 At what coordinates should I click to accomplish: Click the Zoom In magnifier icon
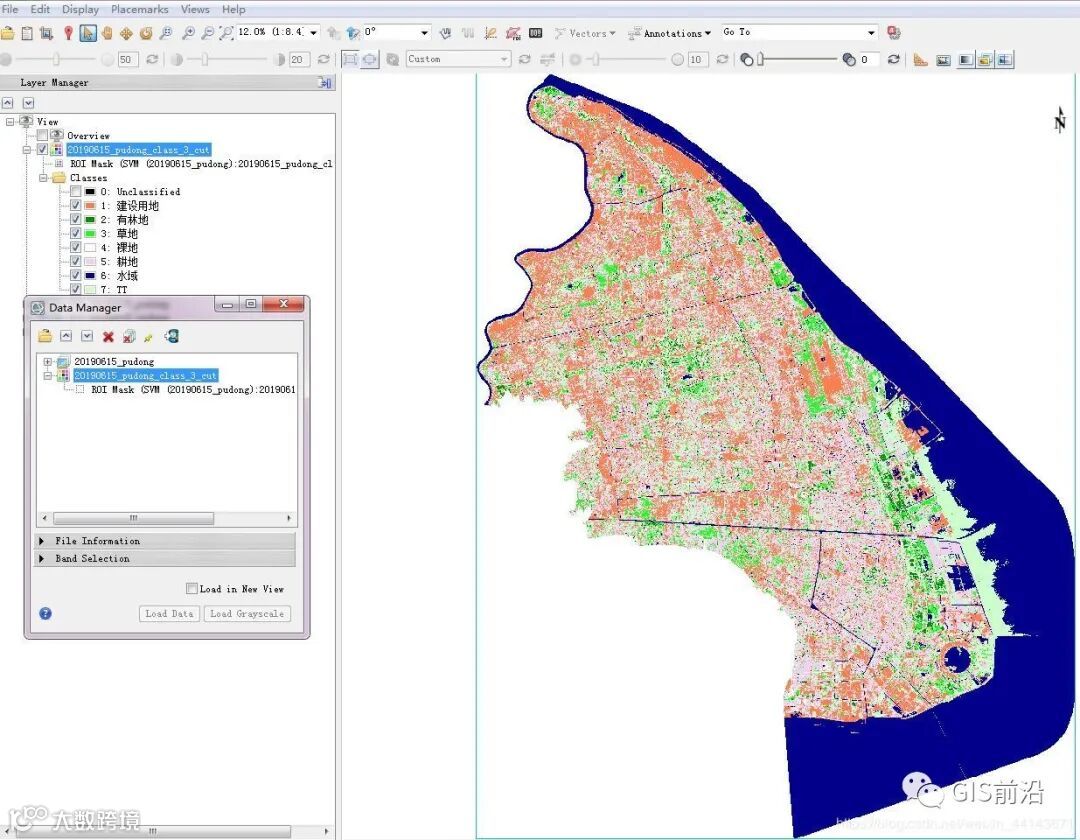(x=188, y=33)
